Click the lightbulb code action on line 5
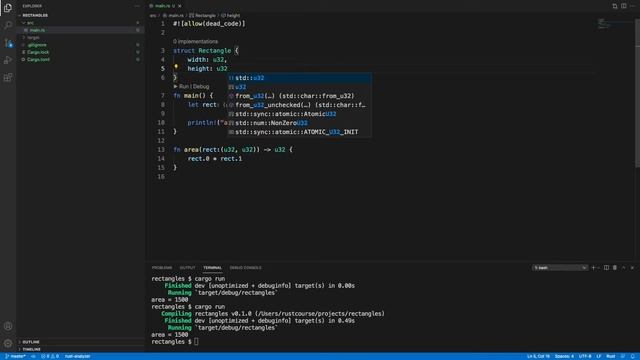Image resolution: width=640 pixels, height=360 pixels. click(176, 67)
